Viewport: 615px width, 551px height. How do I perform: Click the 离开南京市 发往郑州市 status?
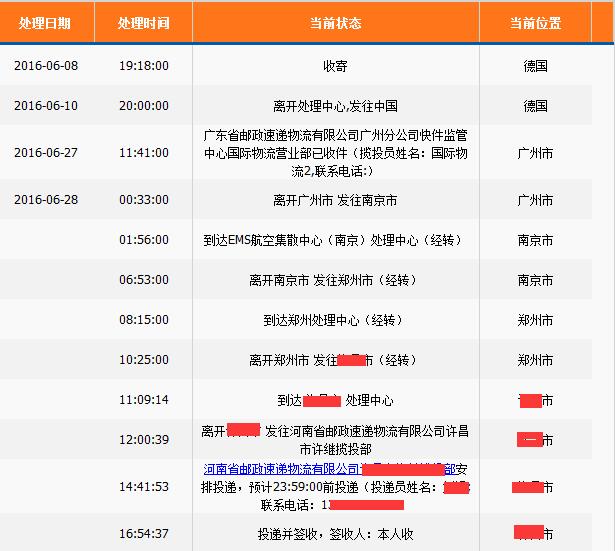tap(335, 280)
